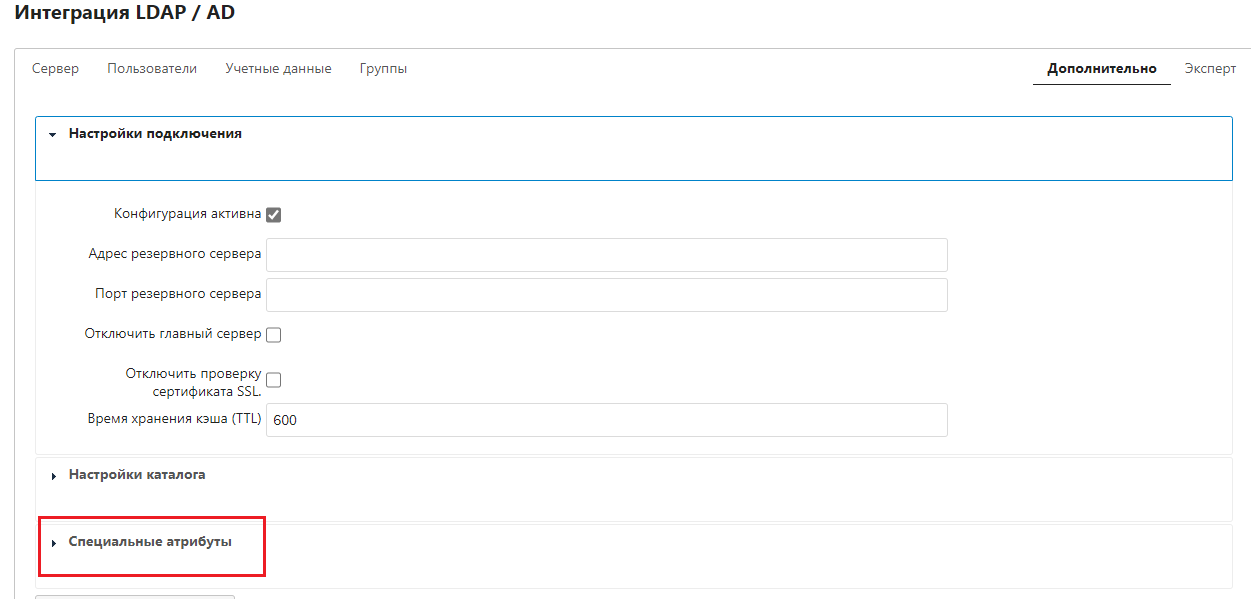Viewport: 1251px width, 599px height.
Task: Go to the Учетные данные tab
Action: pos(278,69)
